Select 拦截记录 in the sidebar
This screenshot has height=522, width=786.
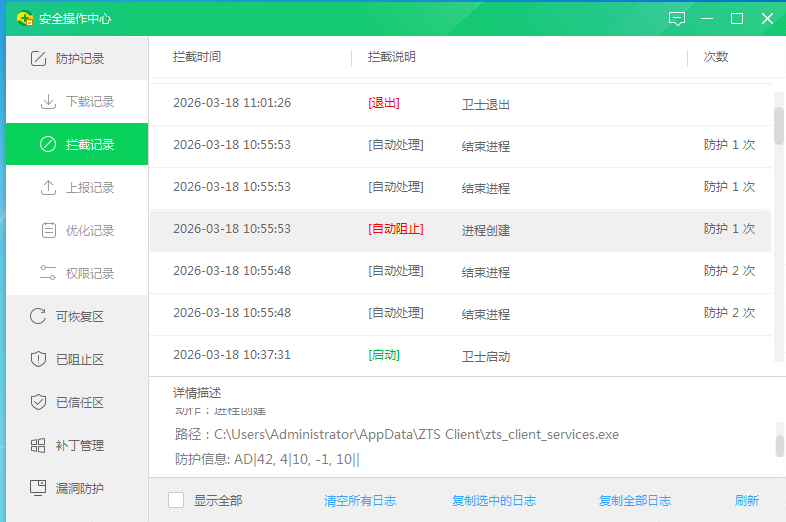point(77,144)
